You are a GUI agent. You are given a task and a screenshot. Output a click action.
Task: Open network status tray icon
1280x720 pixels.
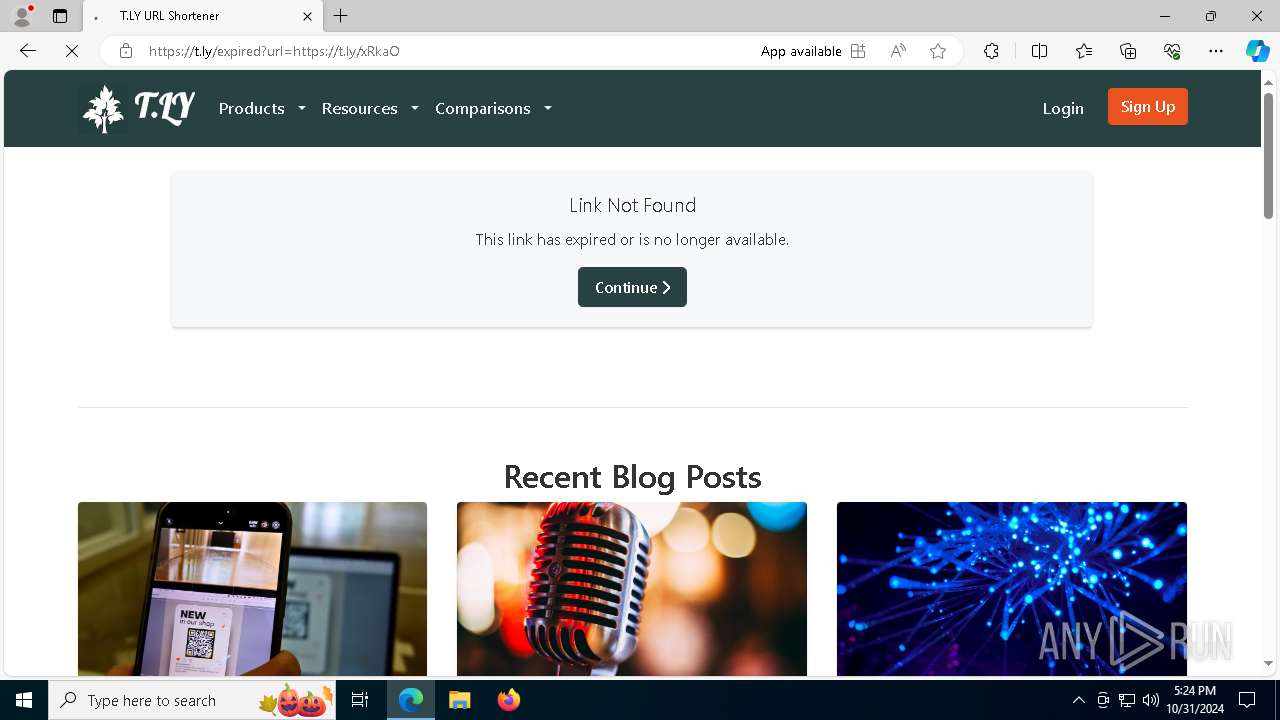(1127, 700)
